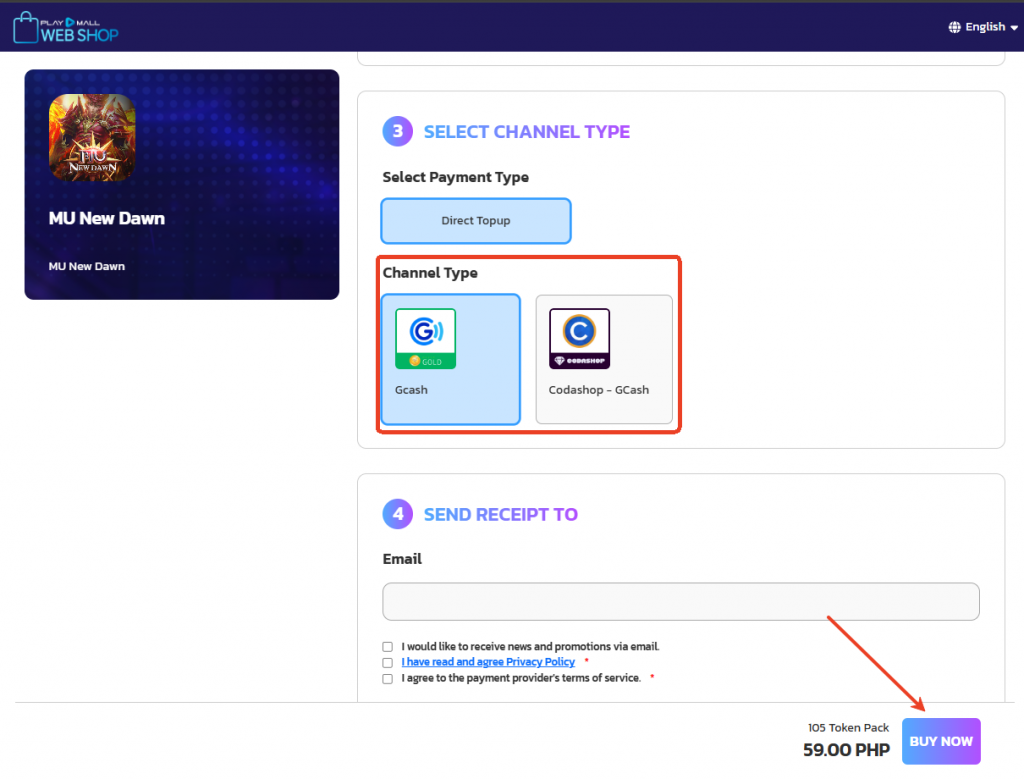Screen dimensions: 1024x779
Task: Tick the Privacy Policy agreement checkbox
Action: [x=387, y=662]
